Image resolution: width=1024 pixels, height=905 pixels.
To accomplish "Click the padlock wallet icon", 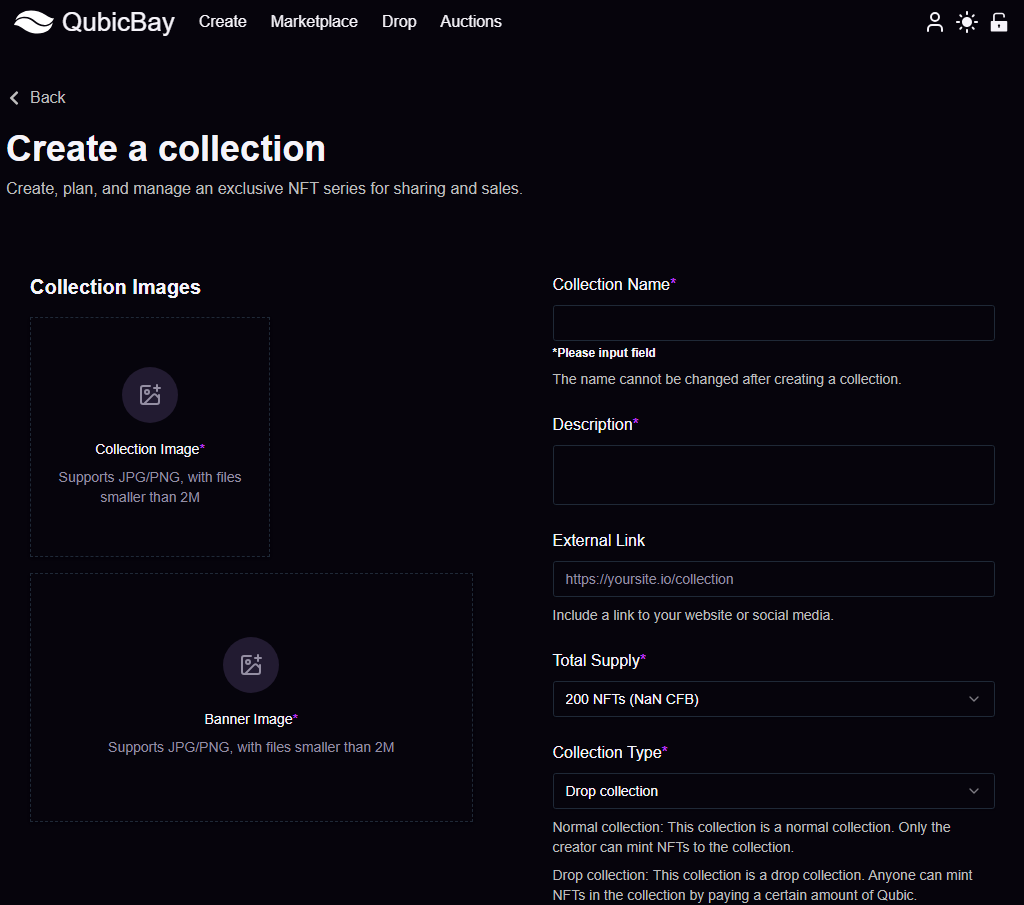I will 998,21.
